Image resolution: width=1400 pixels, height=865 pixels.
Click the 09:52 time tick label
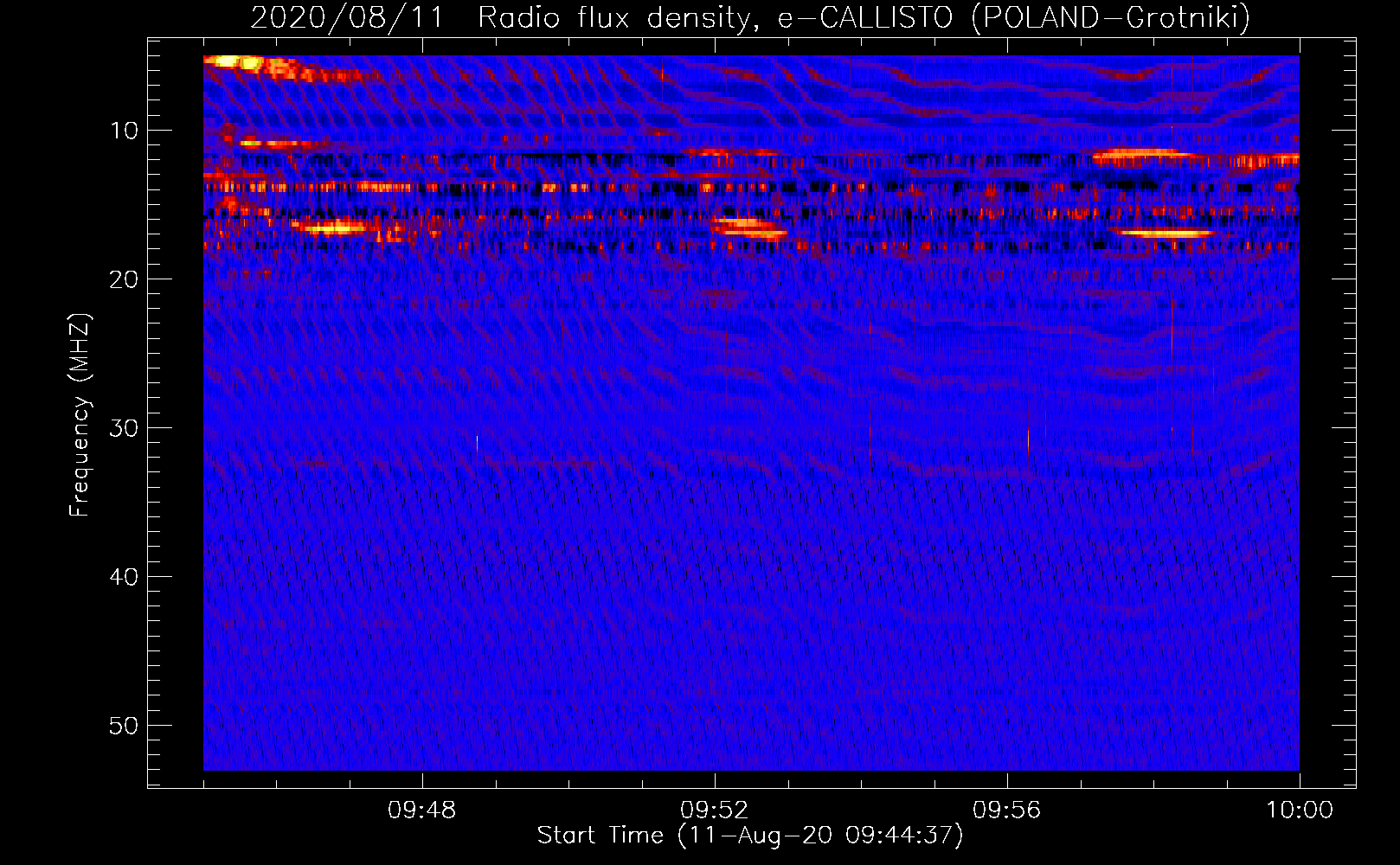pos(715,811)
